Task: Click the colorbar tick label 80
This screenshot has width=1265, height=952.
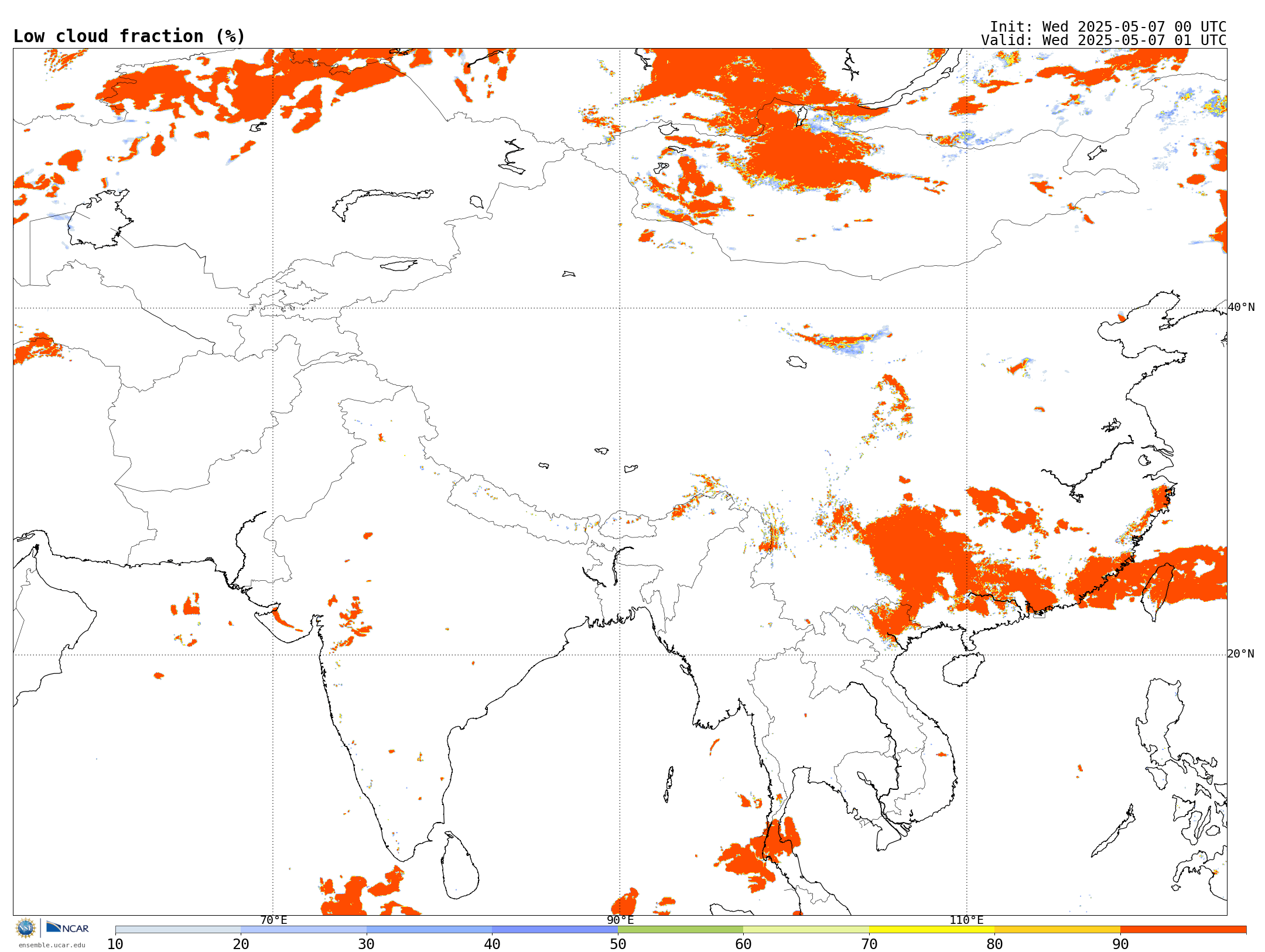Action: (994, 944)
